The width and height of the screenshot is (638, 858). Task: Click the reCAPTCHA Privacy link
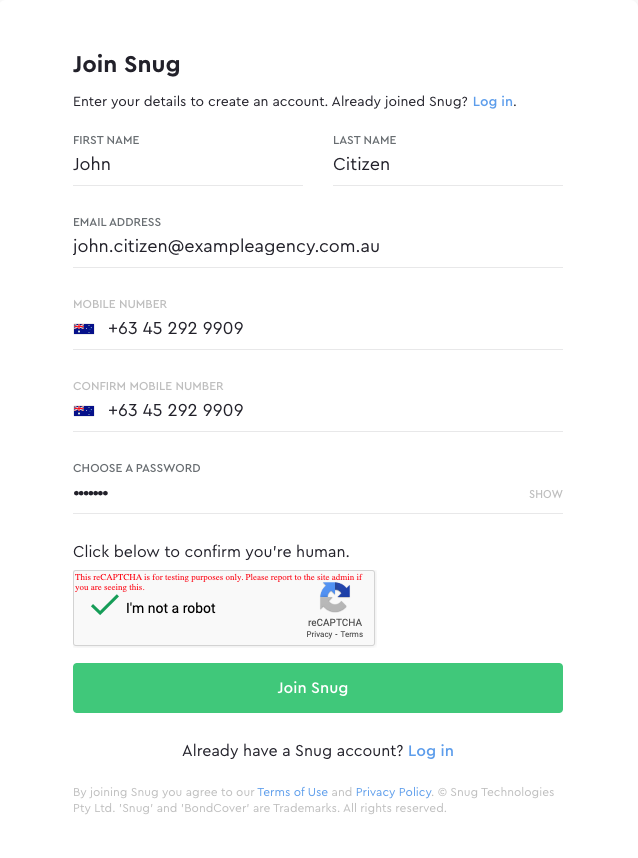click(x=319, y=634)
